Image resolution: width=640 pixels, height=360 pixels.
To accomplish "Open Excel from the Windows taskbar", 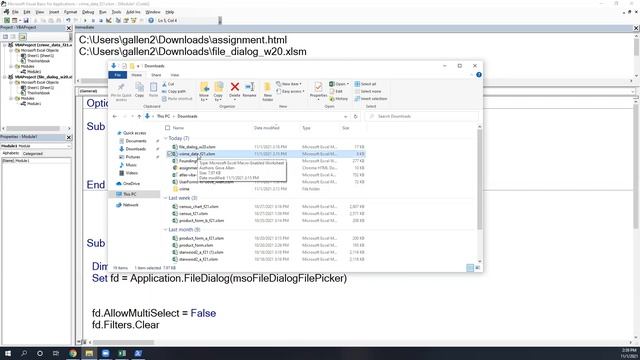I will (122, 353).
